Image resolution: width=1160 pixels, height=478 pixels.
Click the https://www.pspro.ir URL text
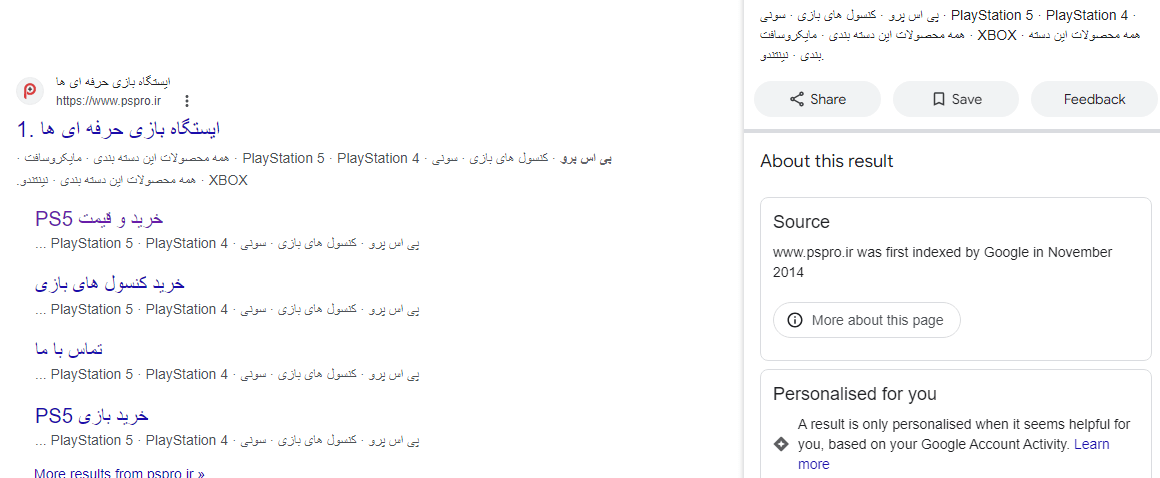tap(108, 101)
